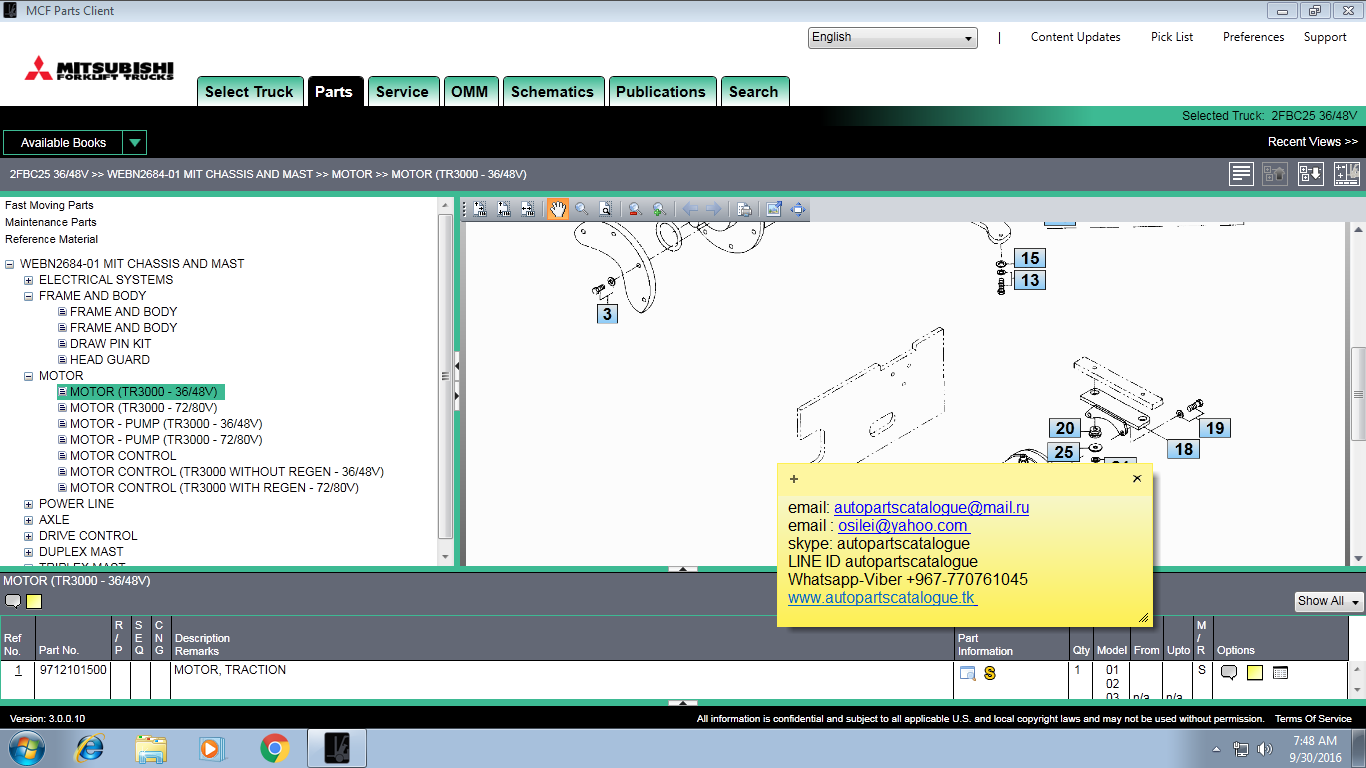This screenshot has width=1366, height=768.
Task: Expand the AXLE node
Action: coord(29,520)
